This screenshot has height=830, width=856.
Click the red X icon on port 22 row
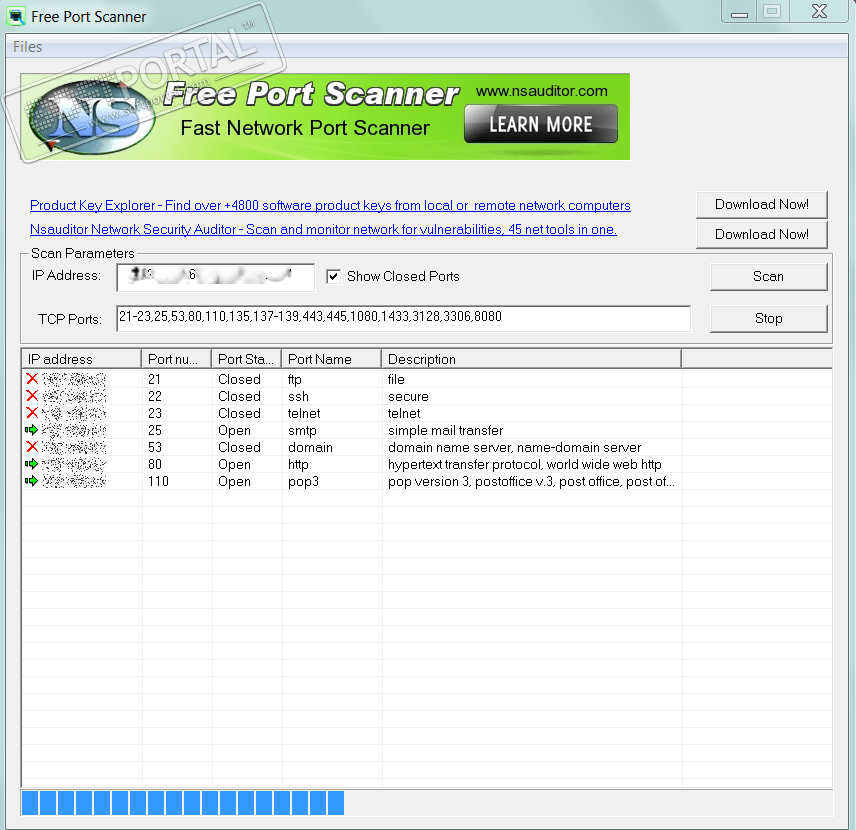click(32, 396)
